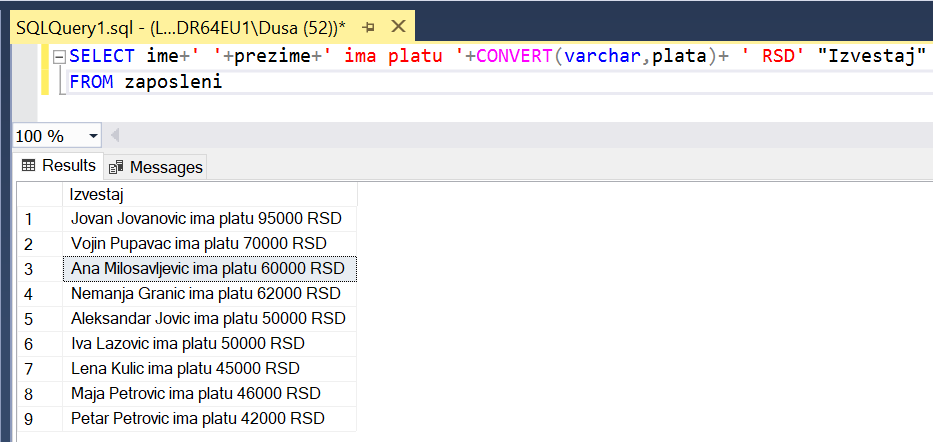933x442 pixels.
Task: Switch to the Results tab
Action: 59,166
